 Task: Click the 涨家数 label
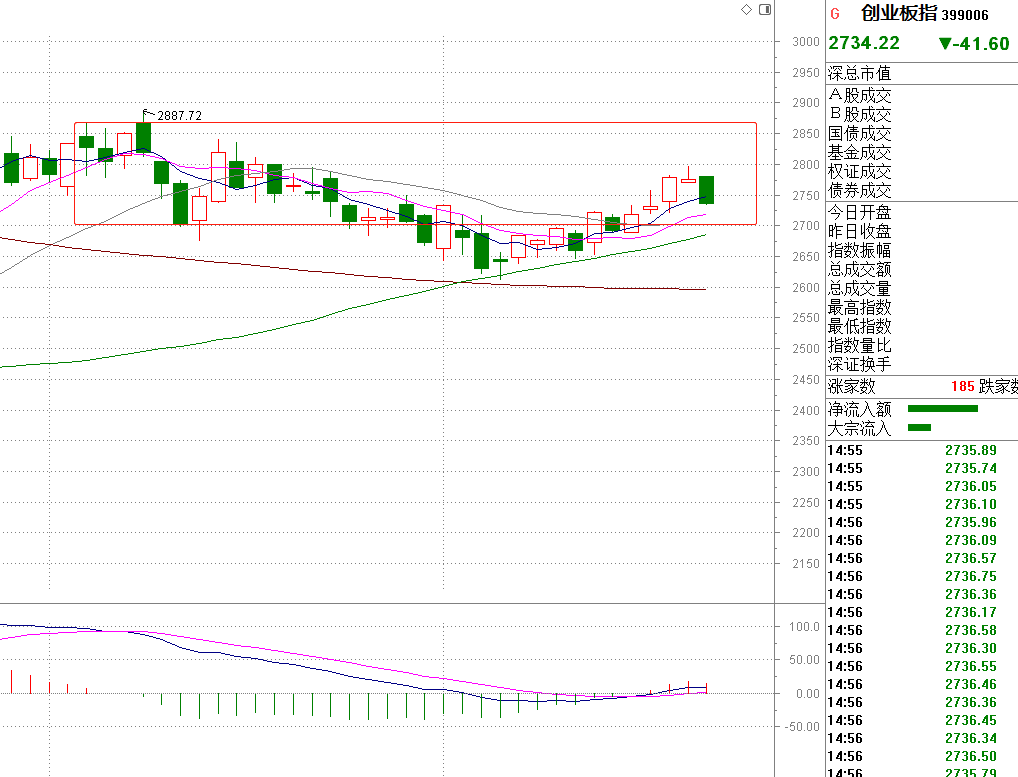coord(852,386)
